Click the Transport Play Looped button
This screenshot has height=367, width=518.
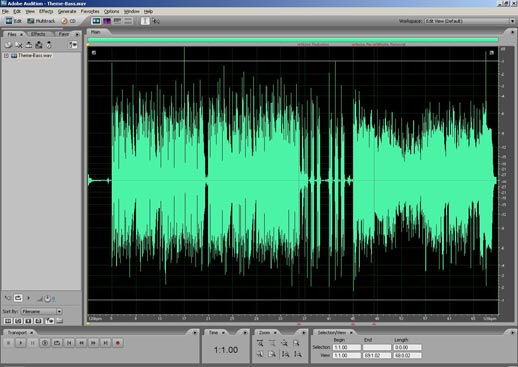point(57,343)
